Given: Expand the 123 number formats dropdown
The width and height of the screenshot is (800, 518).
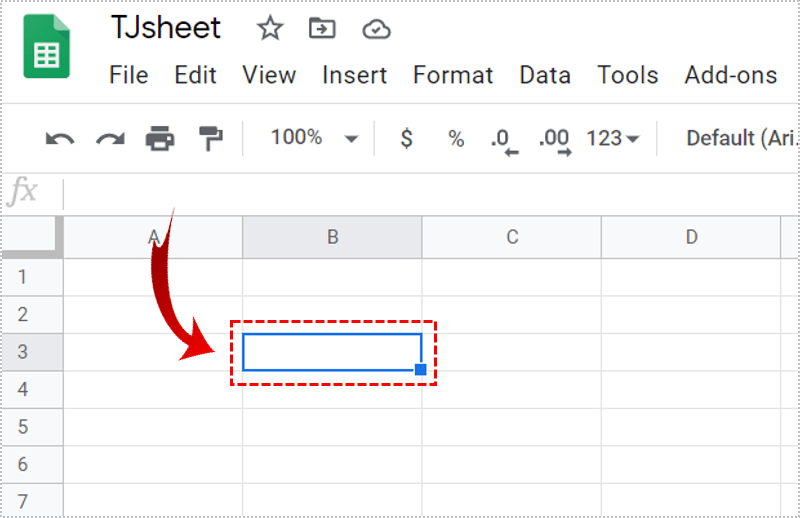Looking at the screenshot, I should 612,139.
